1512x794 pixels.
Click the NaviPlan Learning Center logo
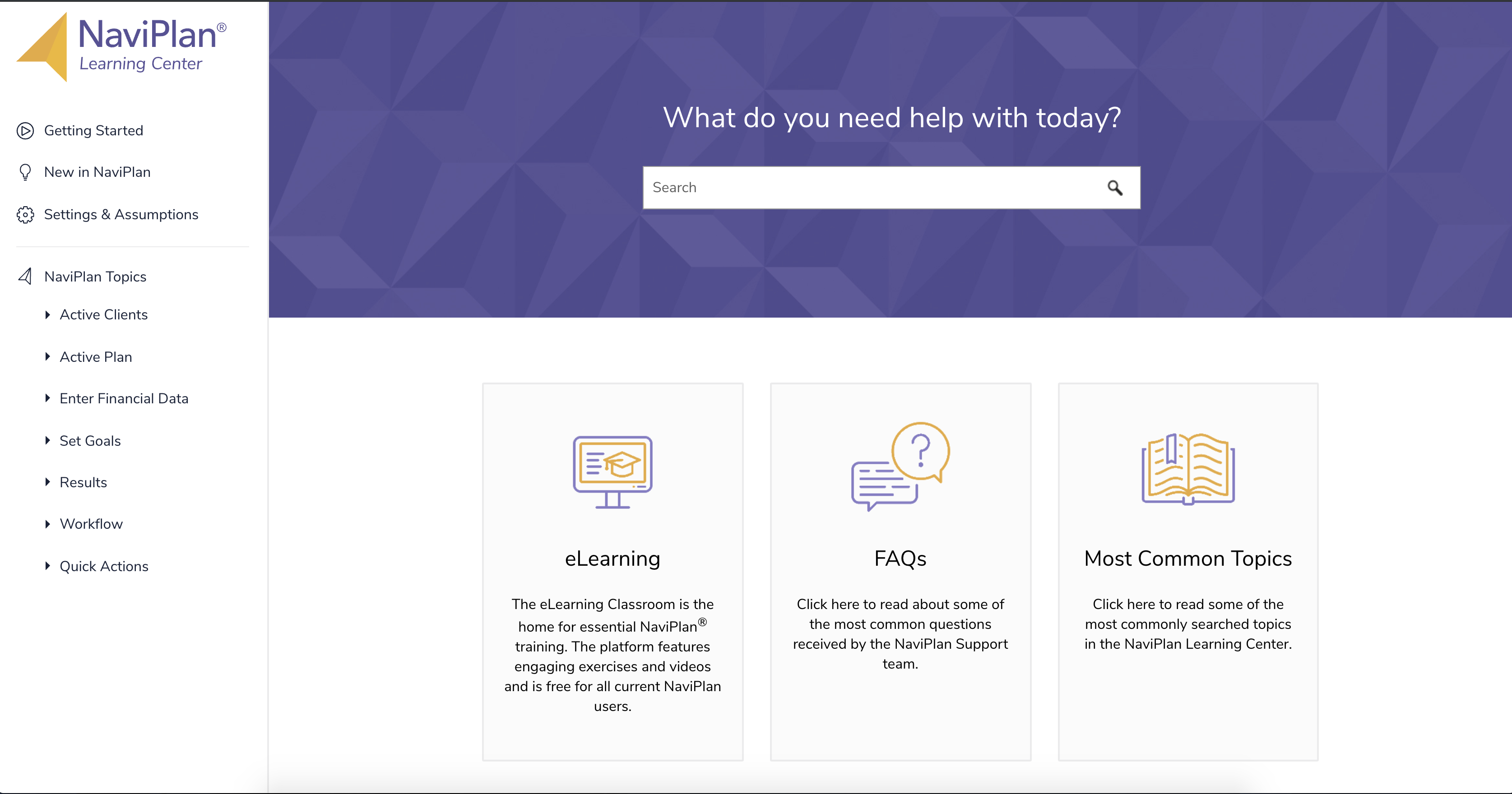coord(121,47)
